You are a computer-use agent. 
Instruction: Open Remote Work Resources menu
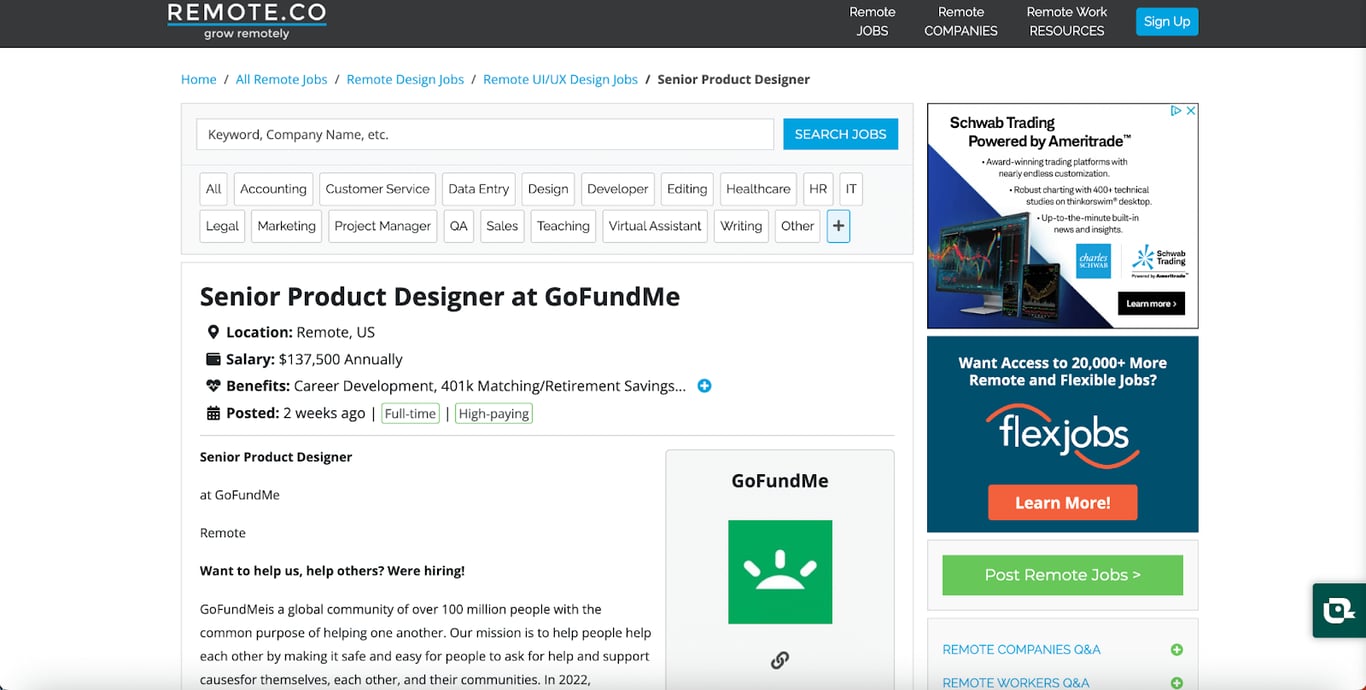pyautogui.click(x=1067, y=21)
